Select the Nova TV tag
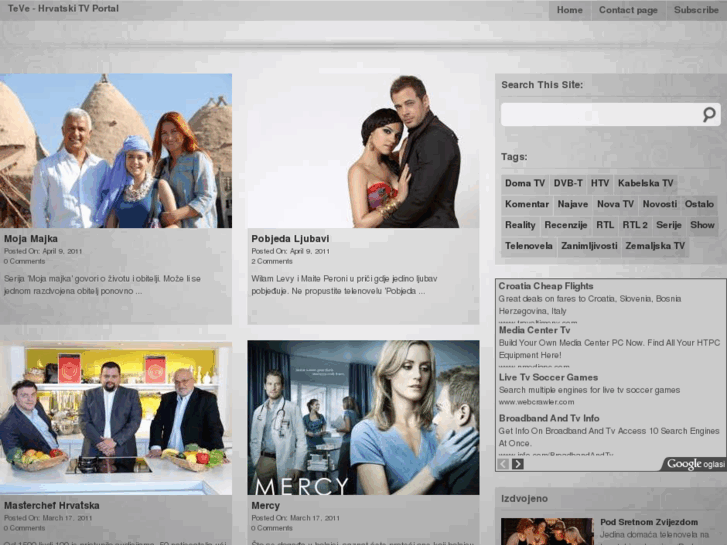Viewport: 727px width, 545px height. (x=615, y=204)
